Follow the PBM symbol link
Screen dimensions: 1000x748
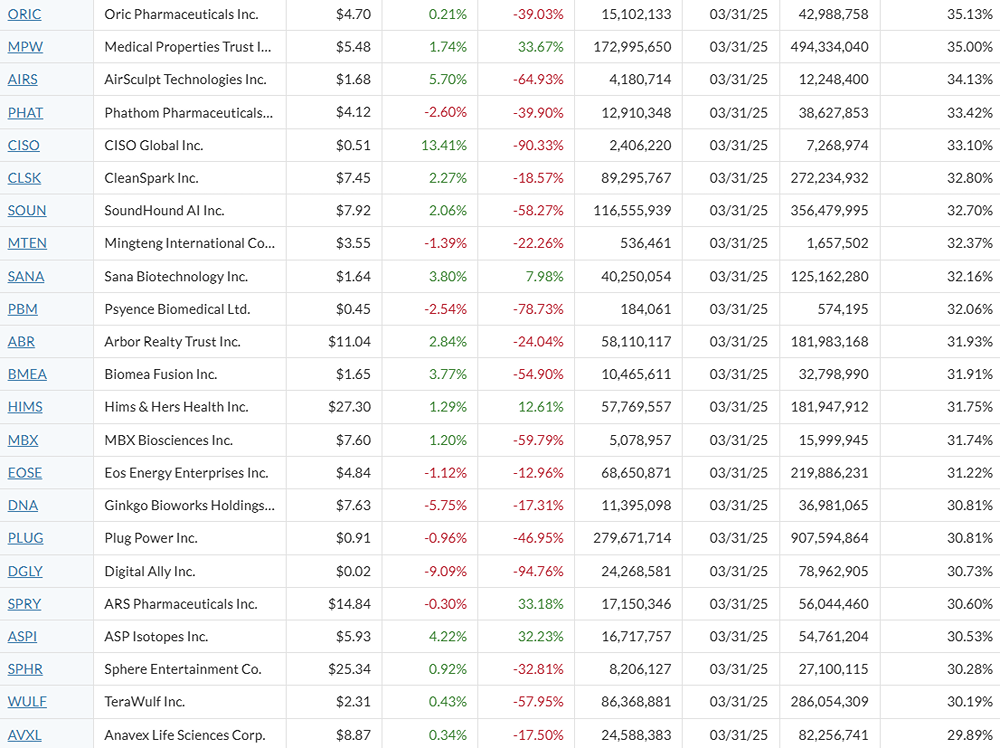[x=22, y=309]
